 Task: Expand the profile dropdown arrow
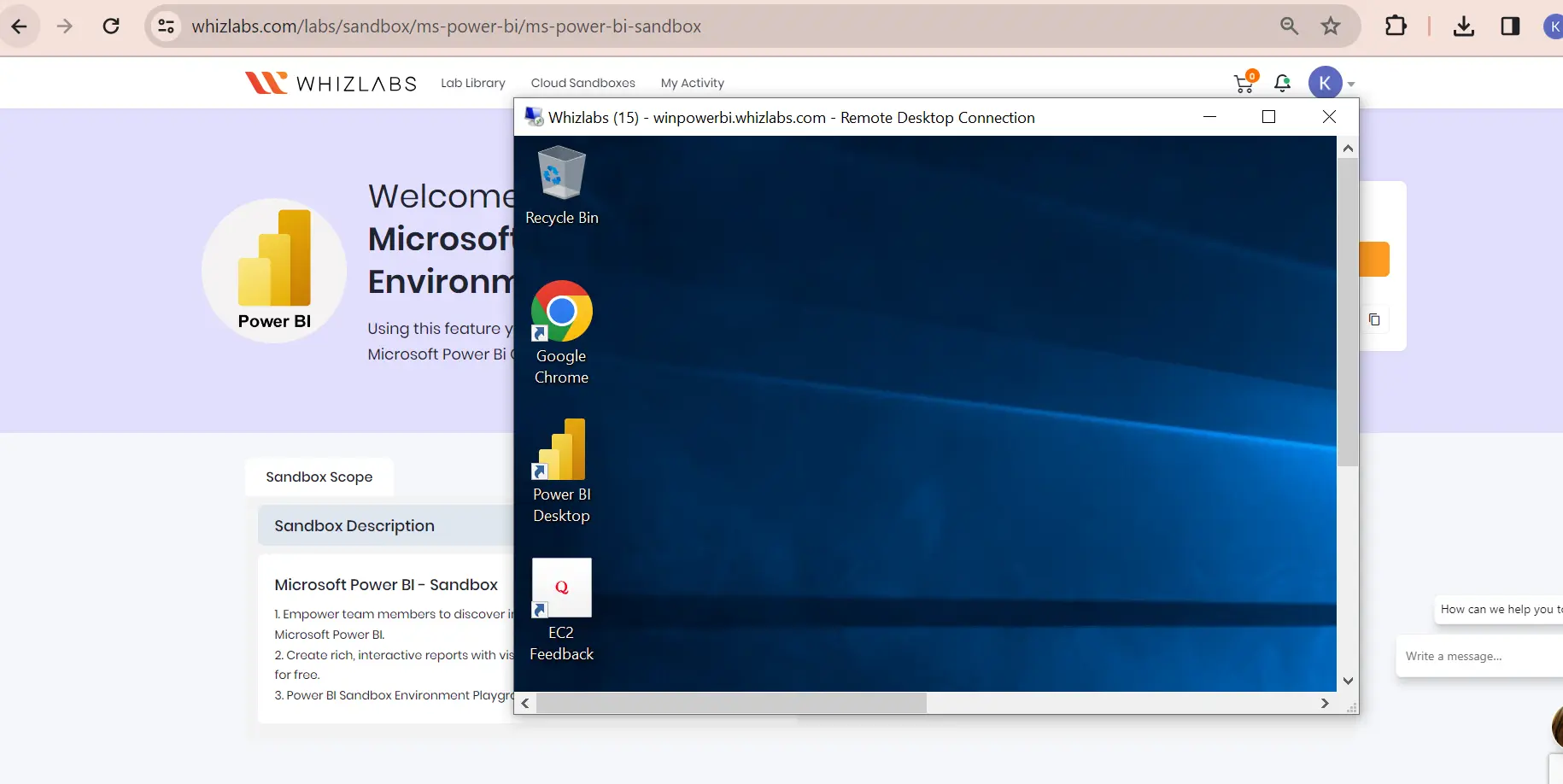(x=1351, y=84)
